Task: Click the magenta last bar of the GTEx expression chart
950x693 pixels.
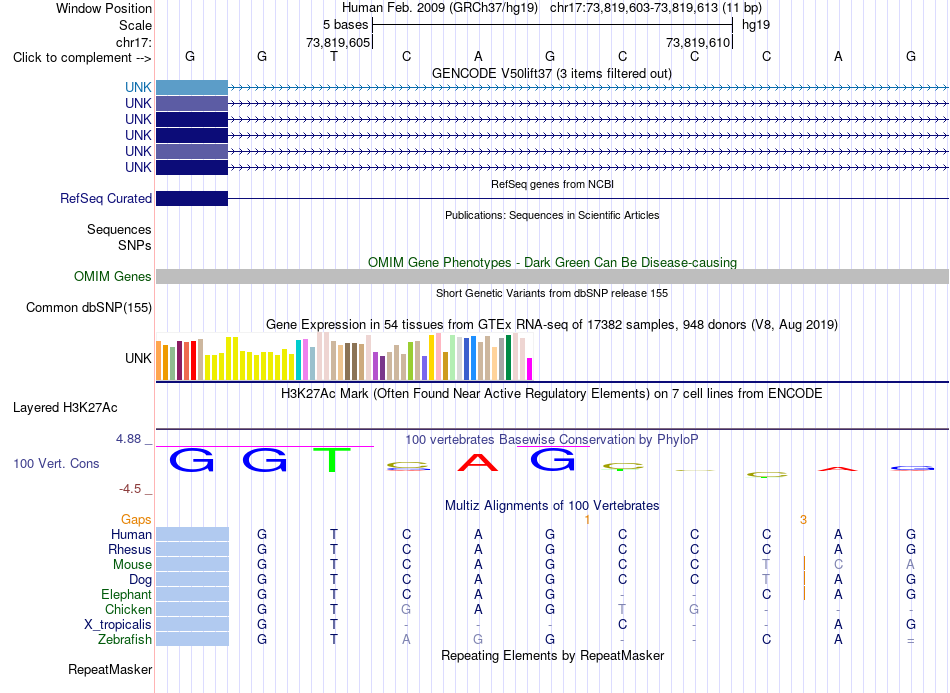Action: (530, 369)
